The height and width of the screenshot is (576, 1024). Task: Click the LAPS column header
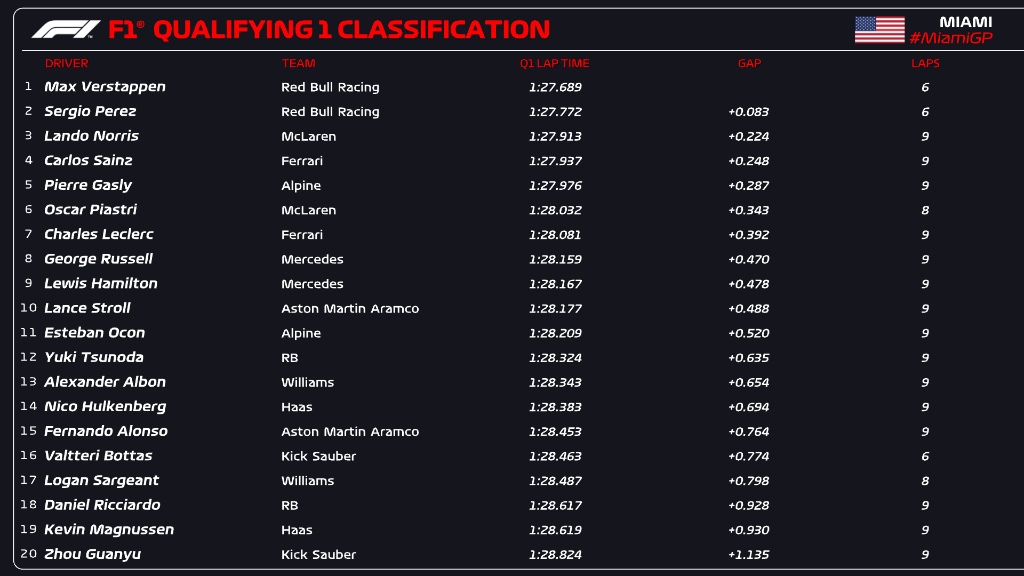[925, 63]
